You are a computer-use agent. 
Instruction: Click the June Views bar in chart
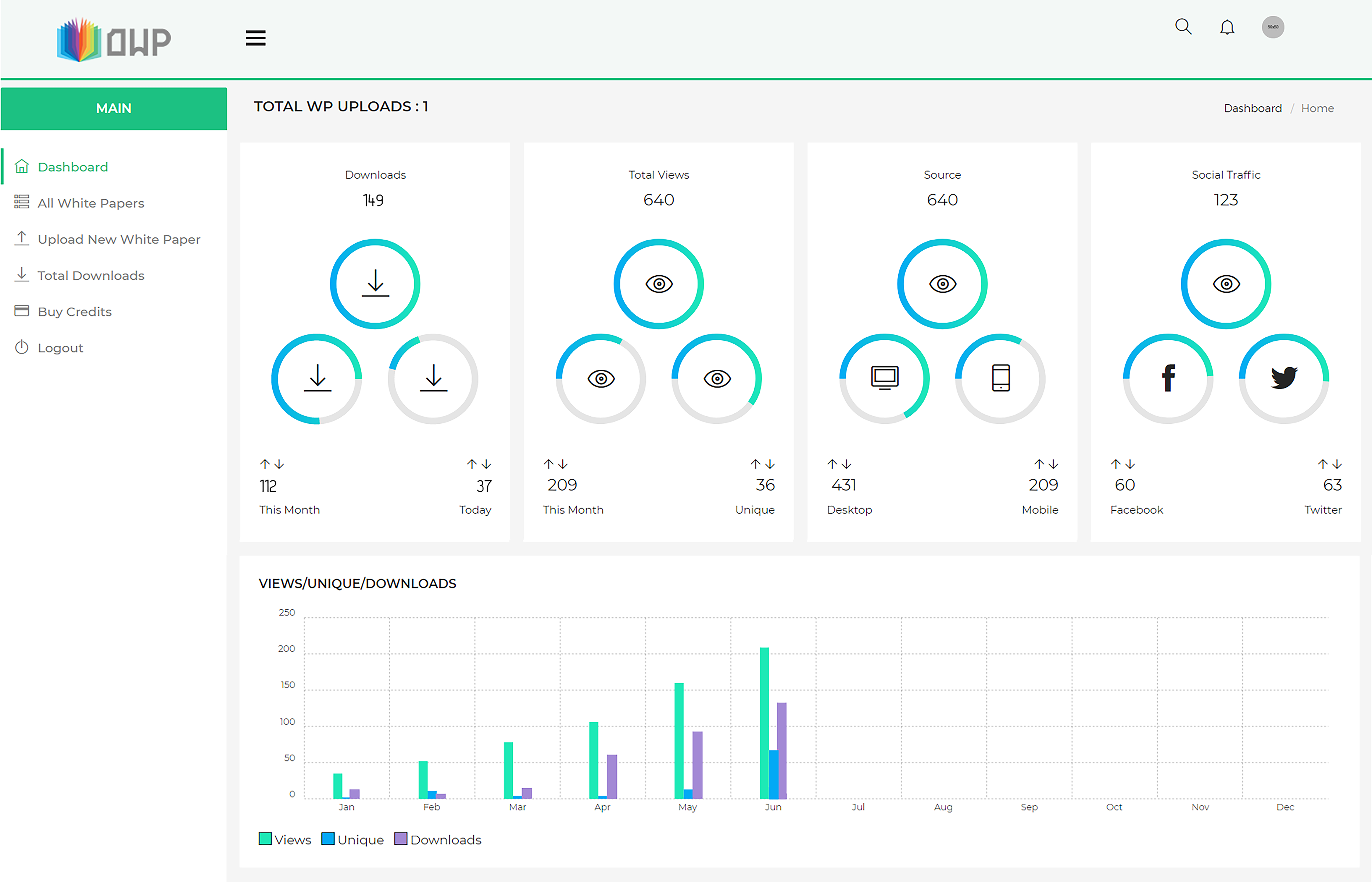click(x=764, y=723)
